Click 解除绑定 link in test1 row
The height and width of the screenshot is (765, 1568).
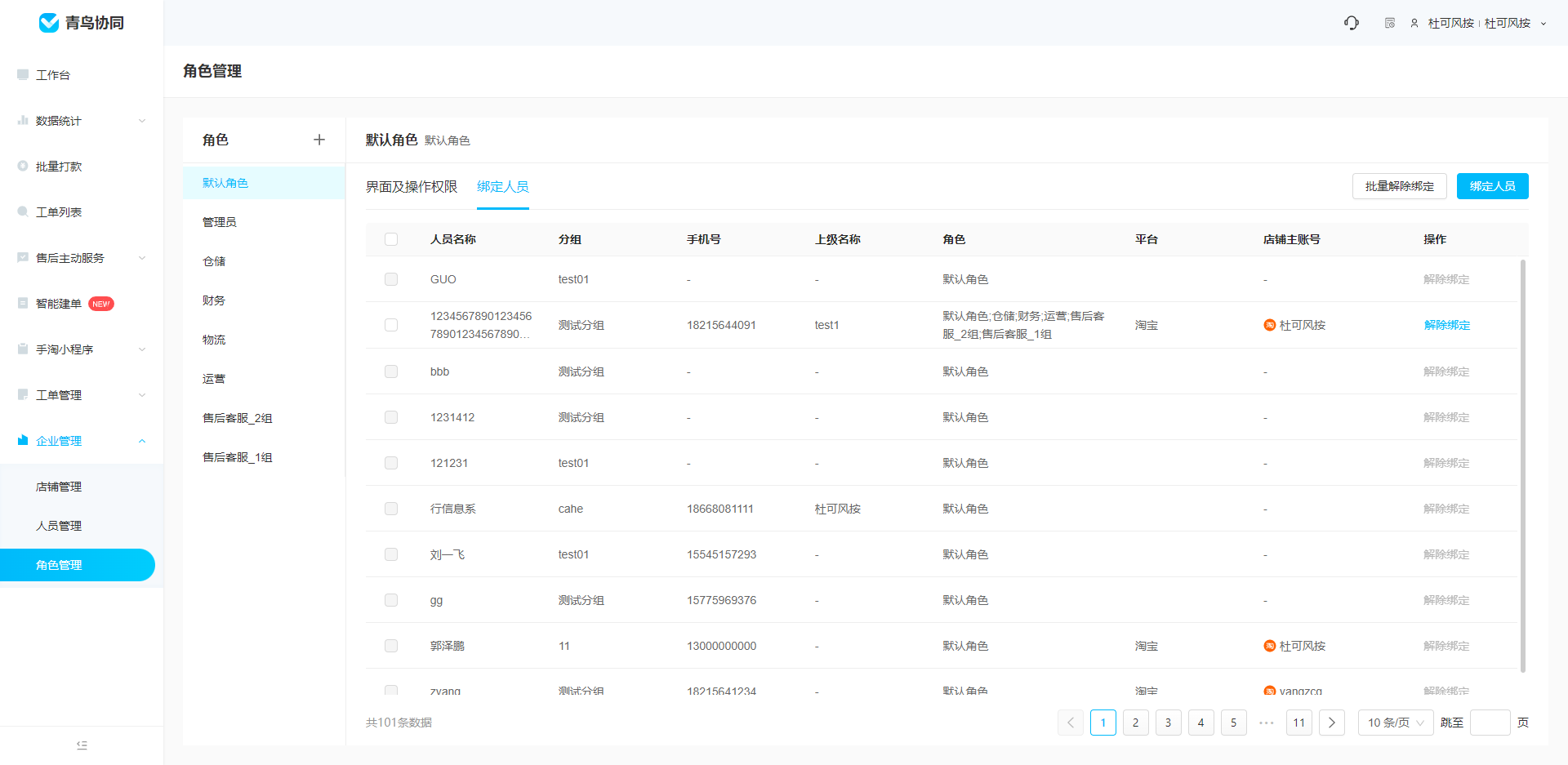pyautogui.click(x=1446, y=325)
